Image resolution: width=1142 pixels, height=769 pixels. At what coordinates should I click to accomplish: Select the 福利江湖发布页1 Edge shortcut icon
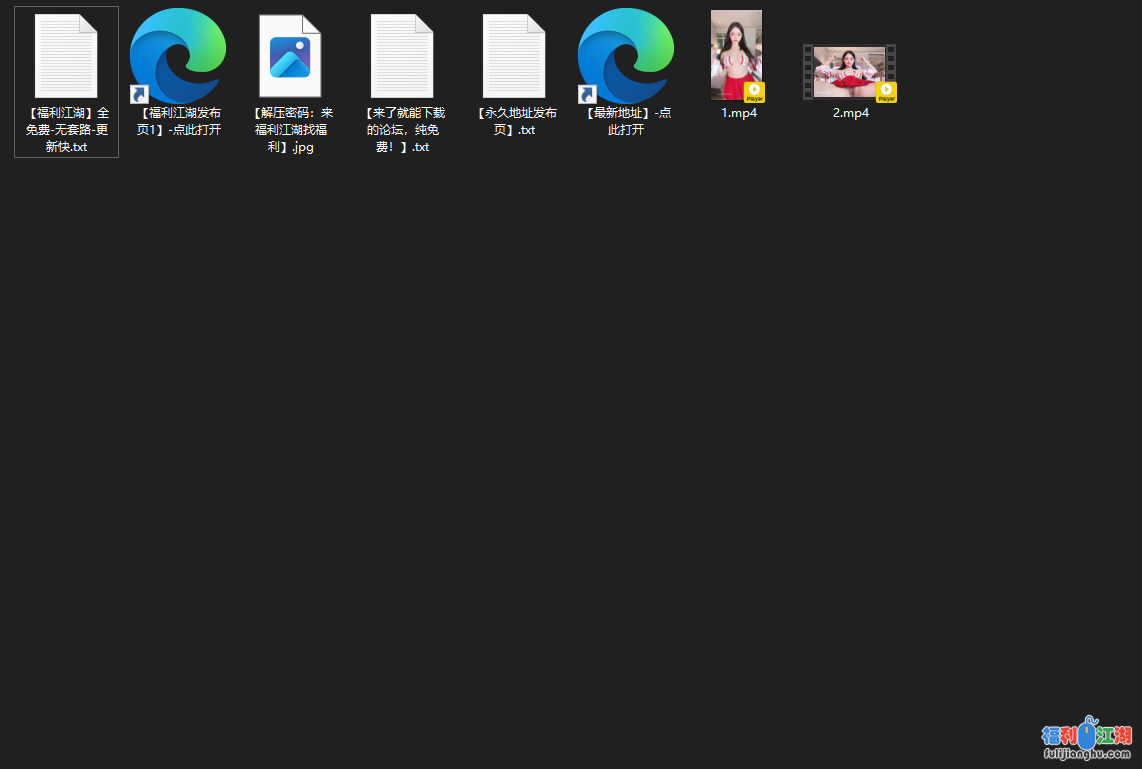tap(178, 56)
